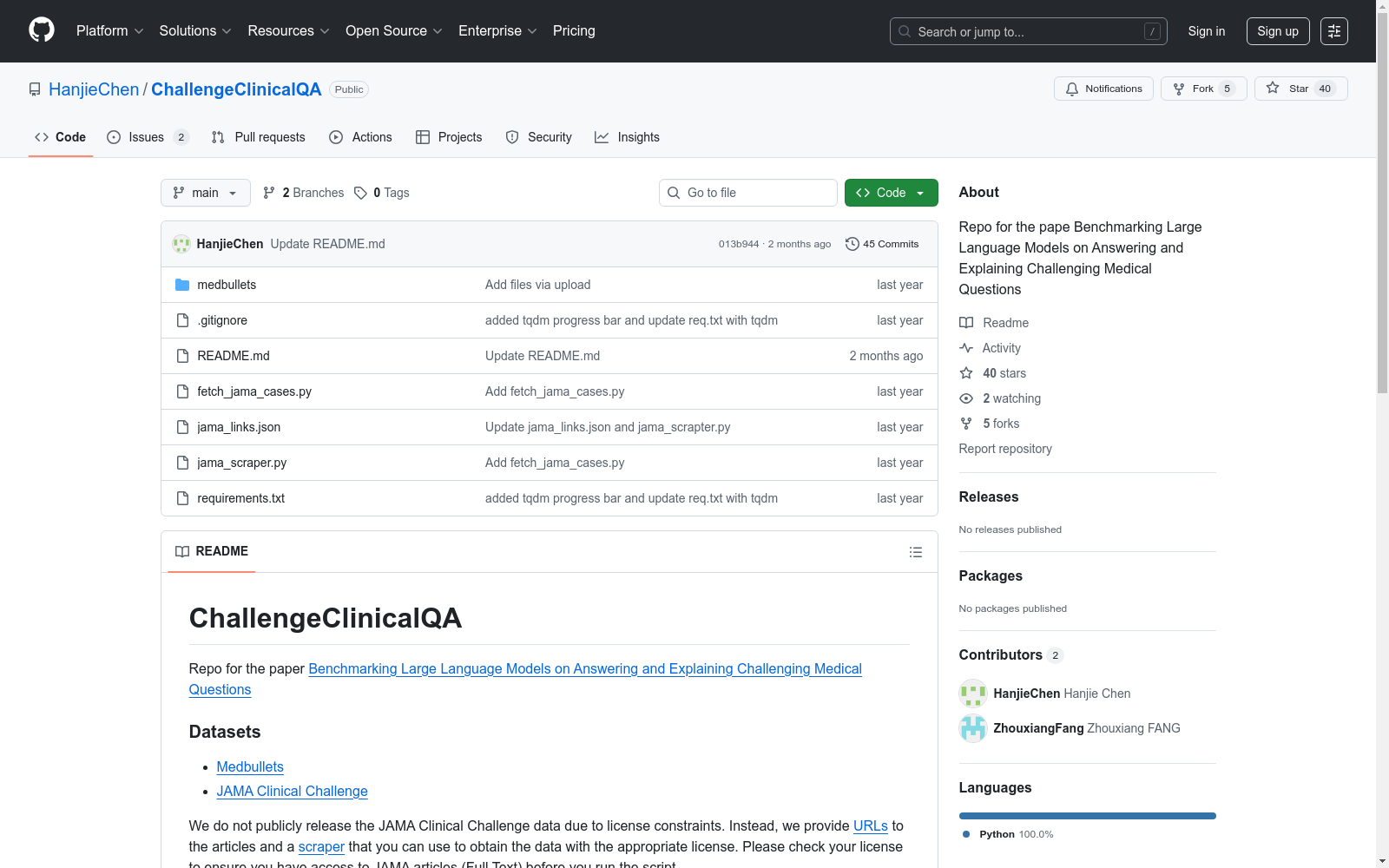
Task: Open the Releases heading link
Action: tap(989, 497)
